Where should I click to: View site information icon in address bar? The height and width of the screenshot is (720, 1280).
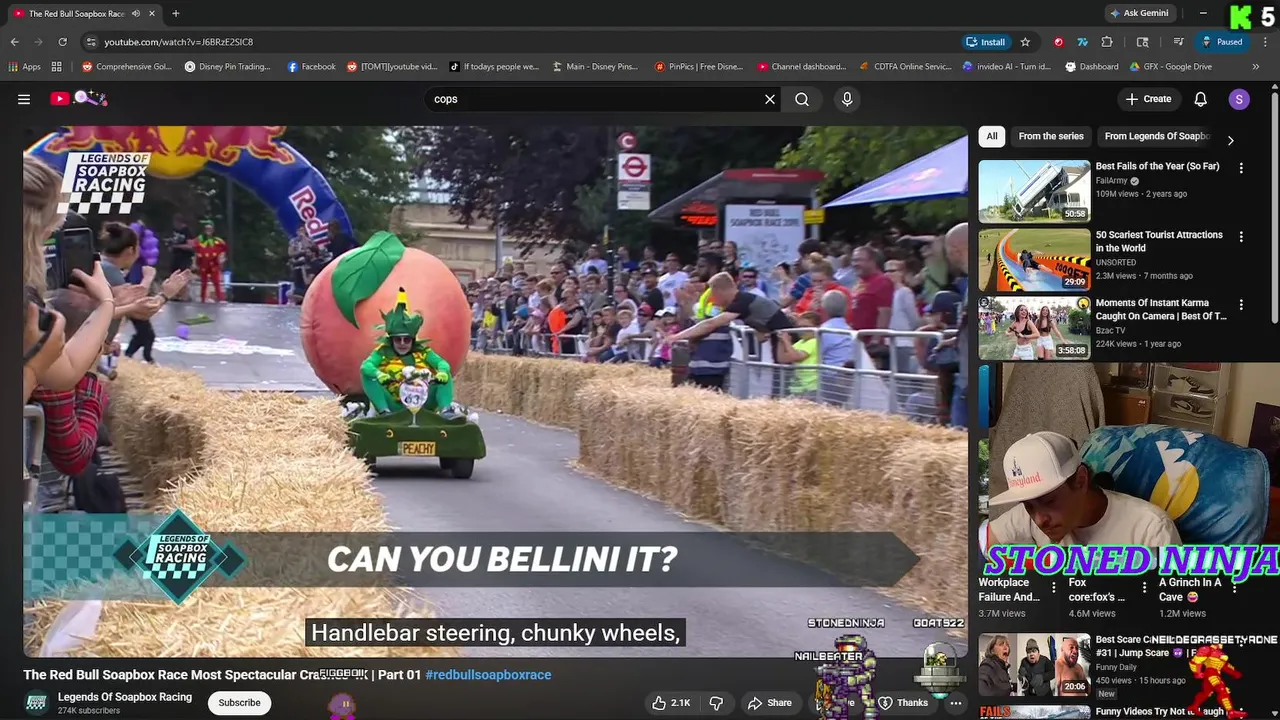(x=91, y=42)
